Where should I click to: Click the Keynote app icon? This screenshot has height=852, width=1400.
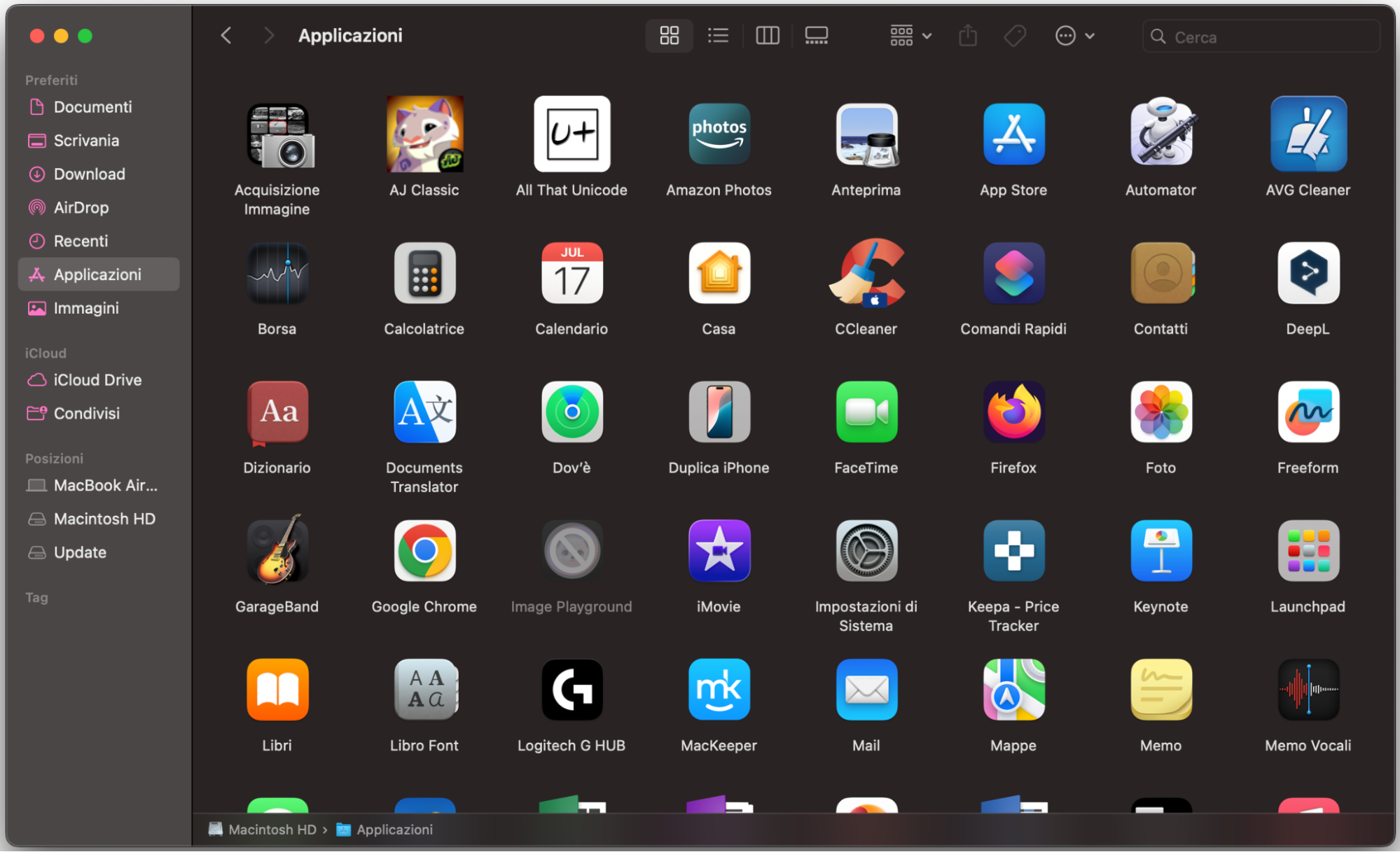(1160, 551)
